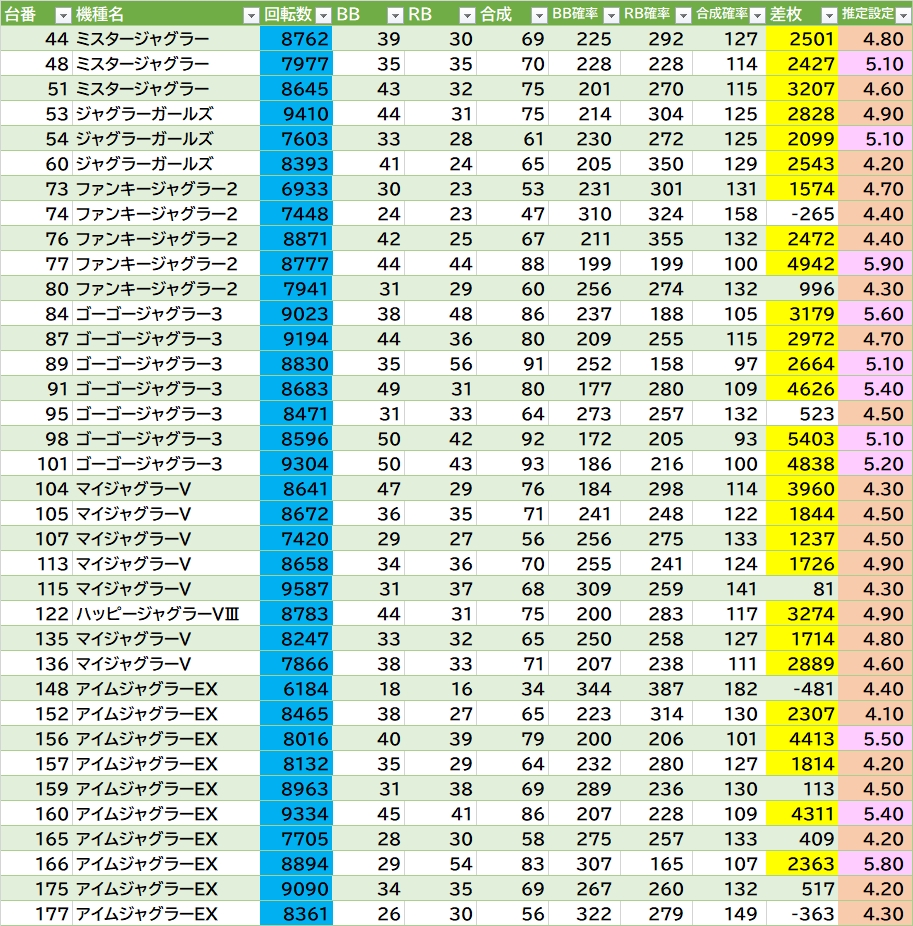Viewport: 913px width, 926px height.
Task: Select 推定設定 cell with value 5.80
Action: (875, 863)
